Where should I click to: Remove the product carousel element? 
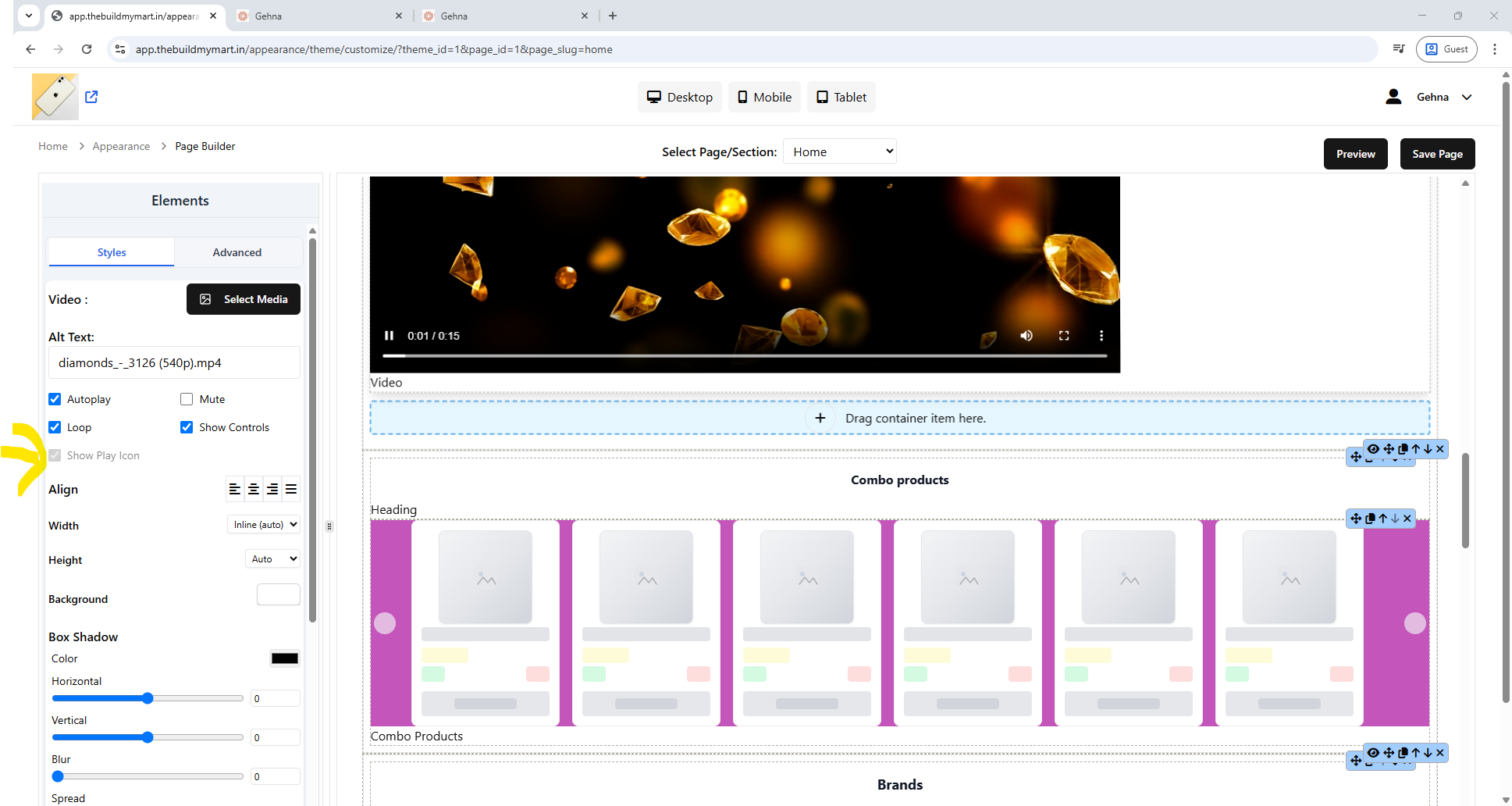[1407, 519]
